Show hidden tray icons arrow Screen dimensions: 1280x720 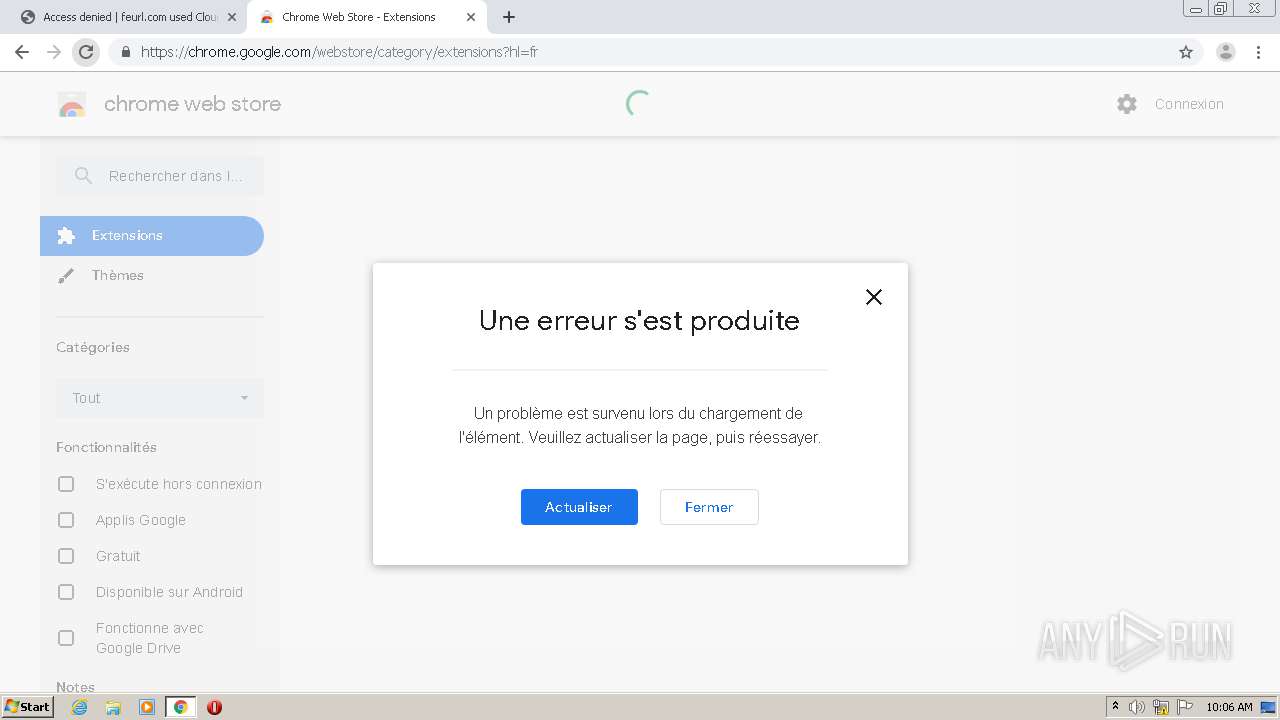coord(1115,707)
